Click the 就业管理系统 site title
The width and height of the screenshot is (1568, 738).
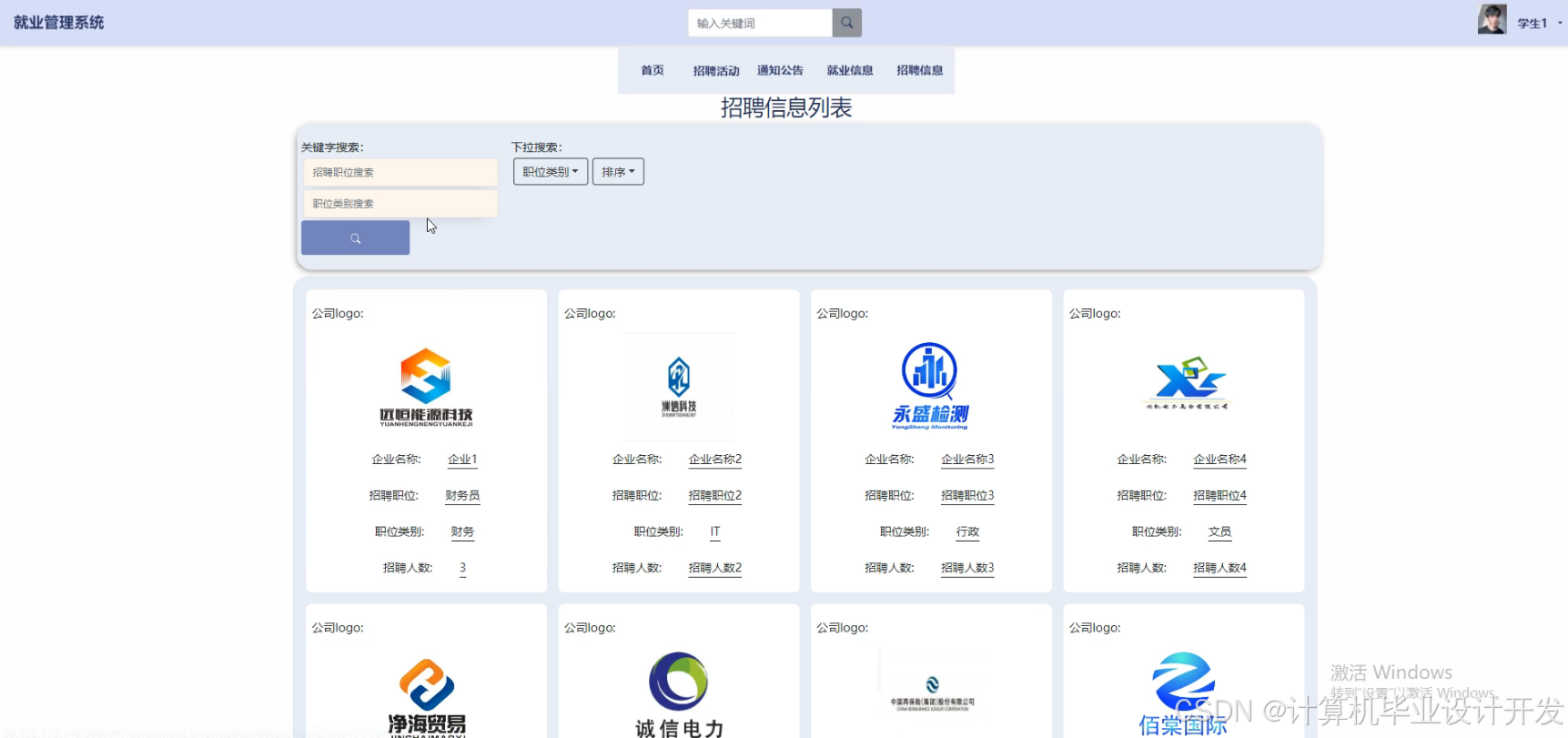point(59,23)
